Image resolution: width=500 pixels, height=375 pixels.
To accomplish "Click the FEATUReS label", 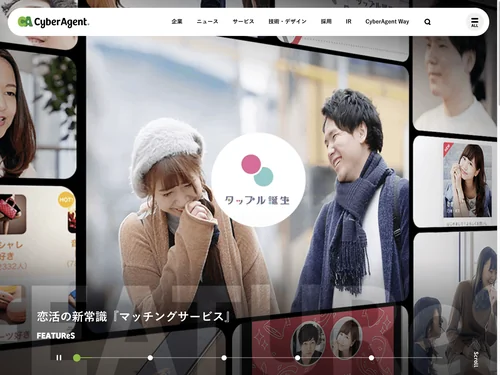I will 56,336.
